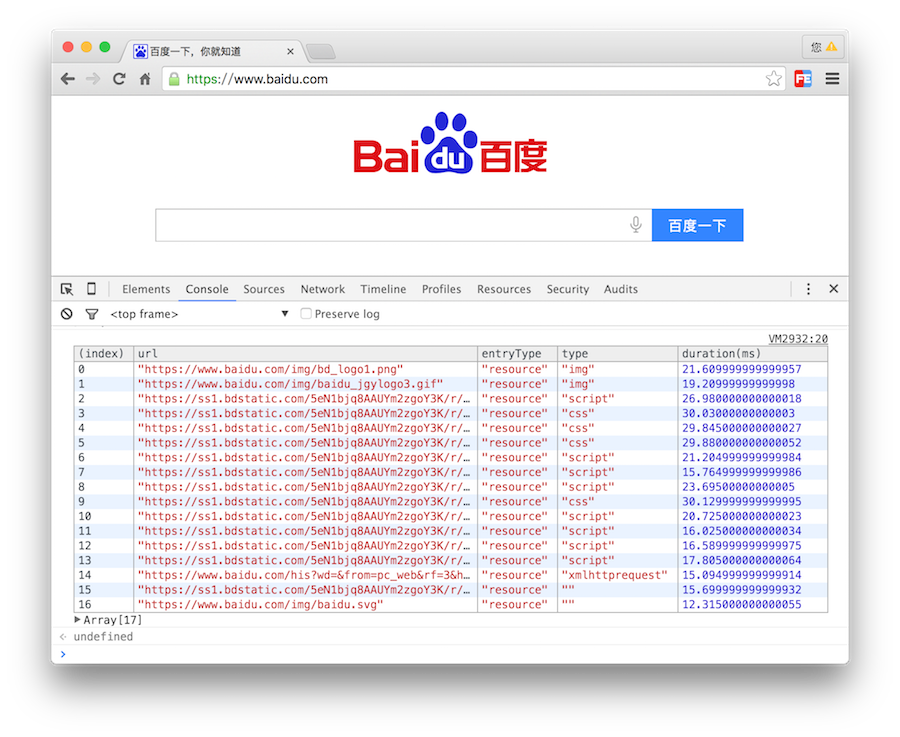Click the 百度一下 search button
This screenshot has width=900, height=737.
click(x=697, y=225)
